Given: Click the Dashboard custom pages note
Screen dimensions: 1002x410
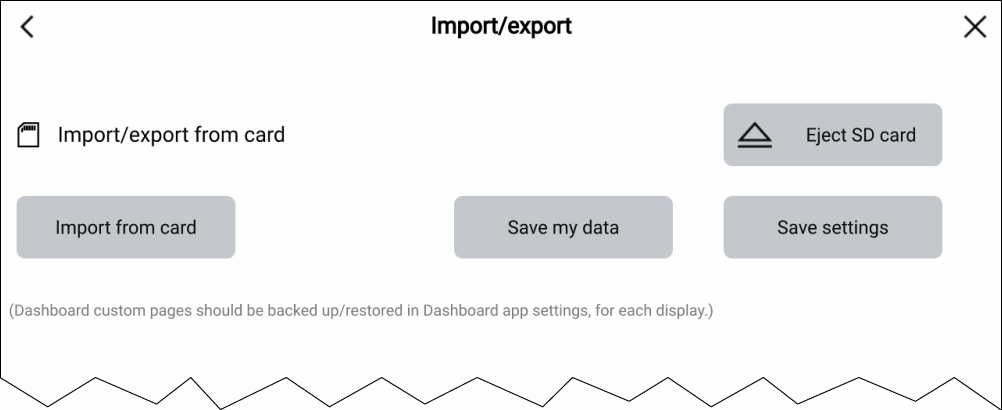Looking at the screenshot, I should coord(361,311).
